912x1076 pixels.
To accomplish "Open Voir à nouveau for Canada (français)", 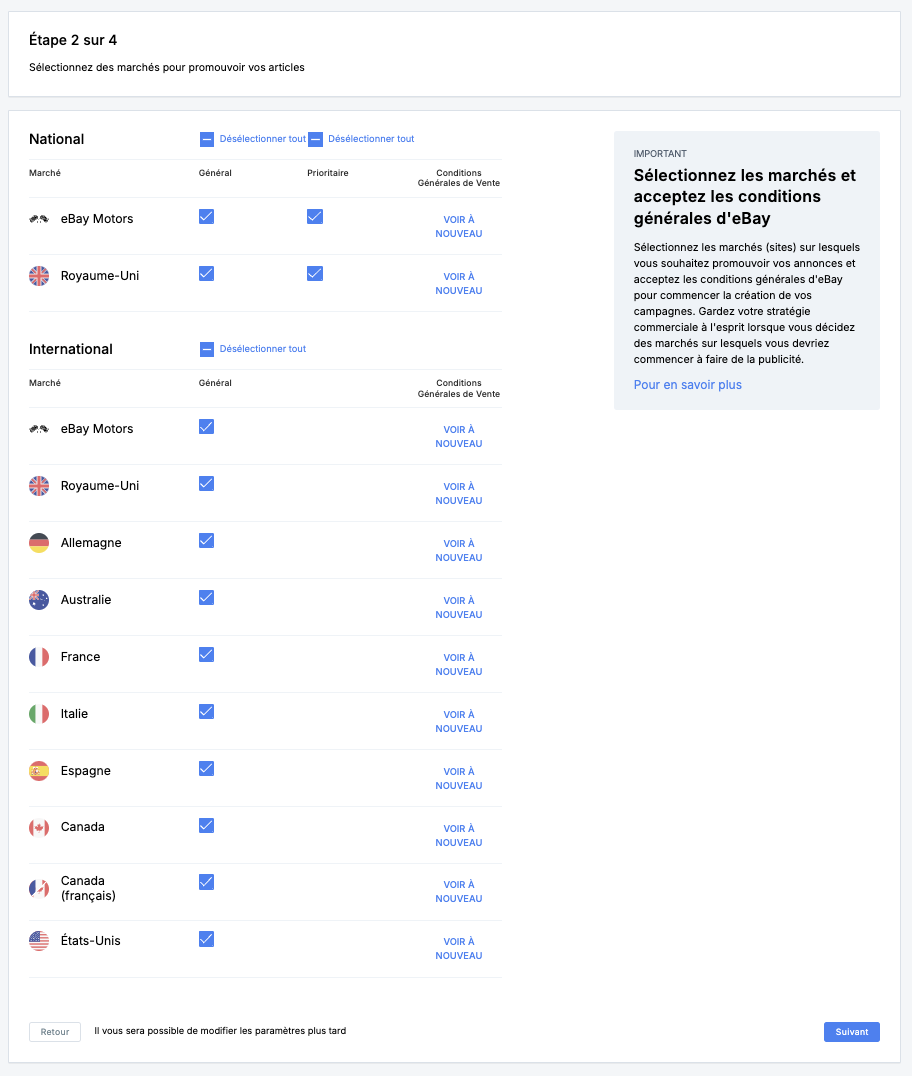I will point(458,891).
